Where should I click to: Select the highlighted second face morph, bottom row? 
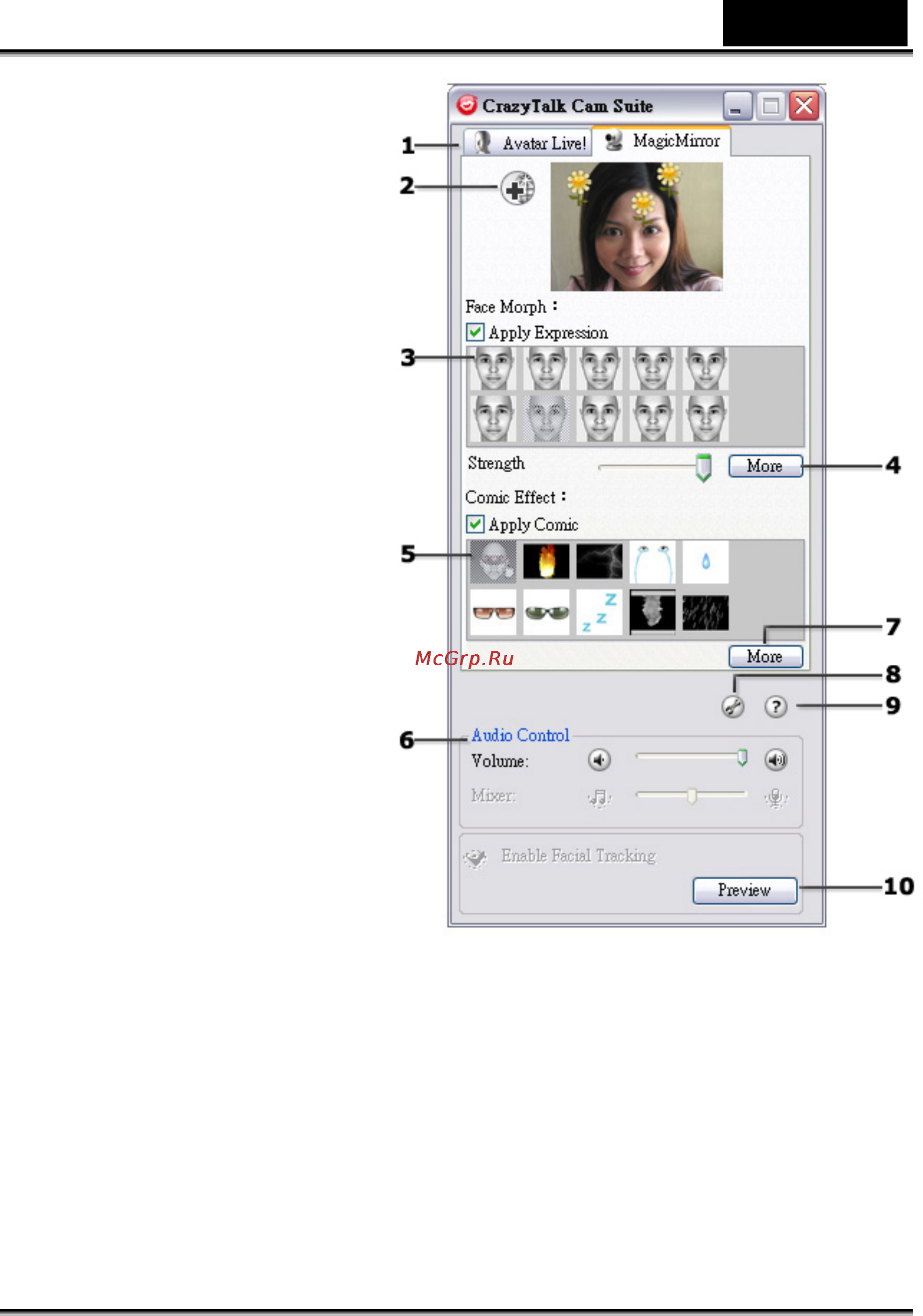point(546,418)
